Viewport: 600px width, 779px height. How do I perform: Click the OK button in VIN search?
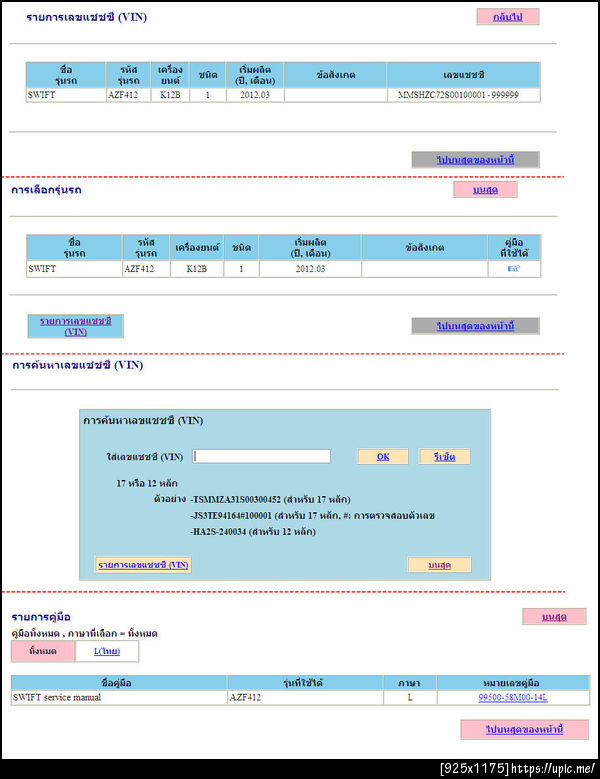coord(383,457)
